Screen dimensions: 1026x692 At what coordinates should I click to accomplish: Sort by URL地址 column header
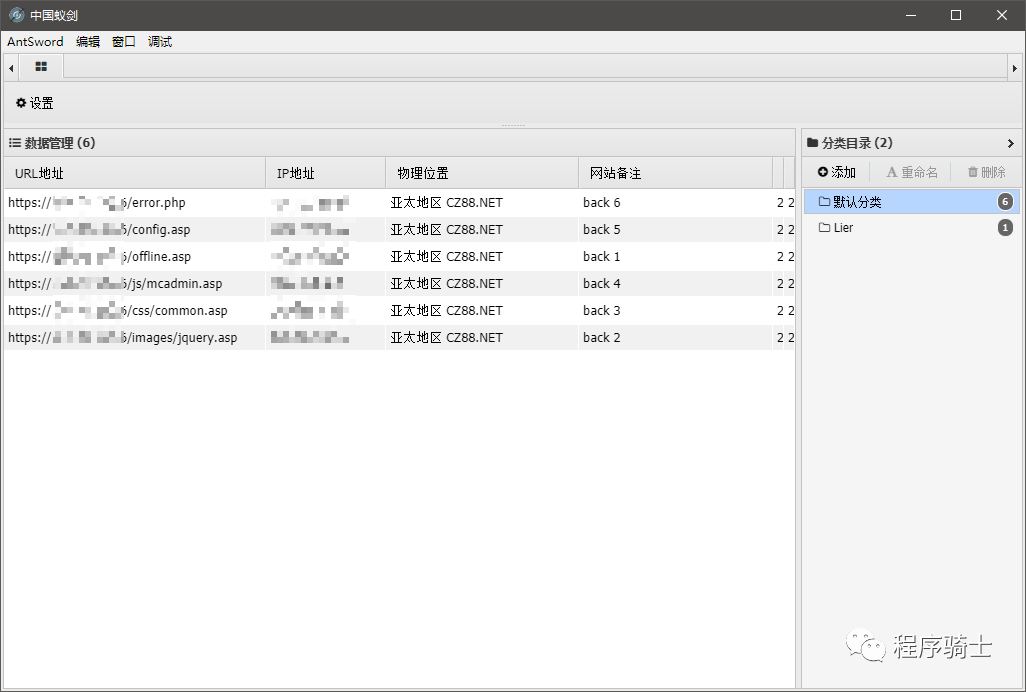pyautogui.click(x=40, y=173)
